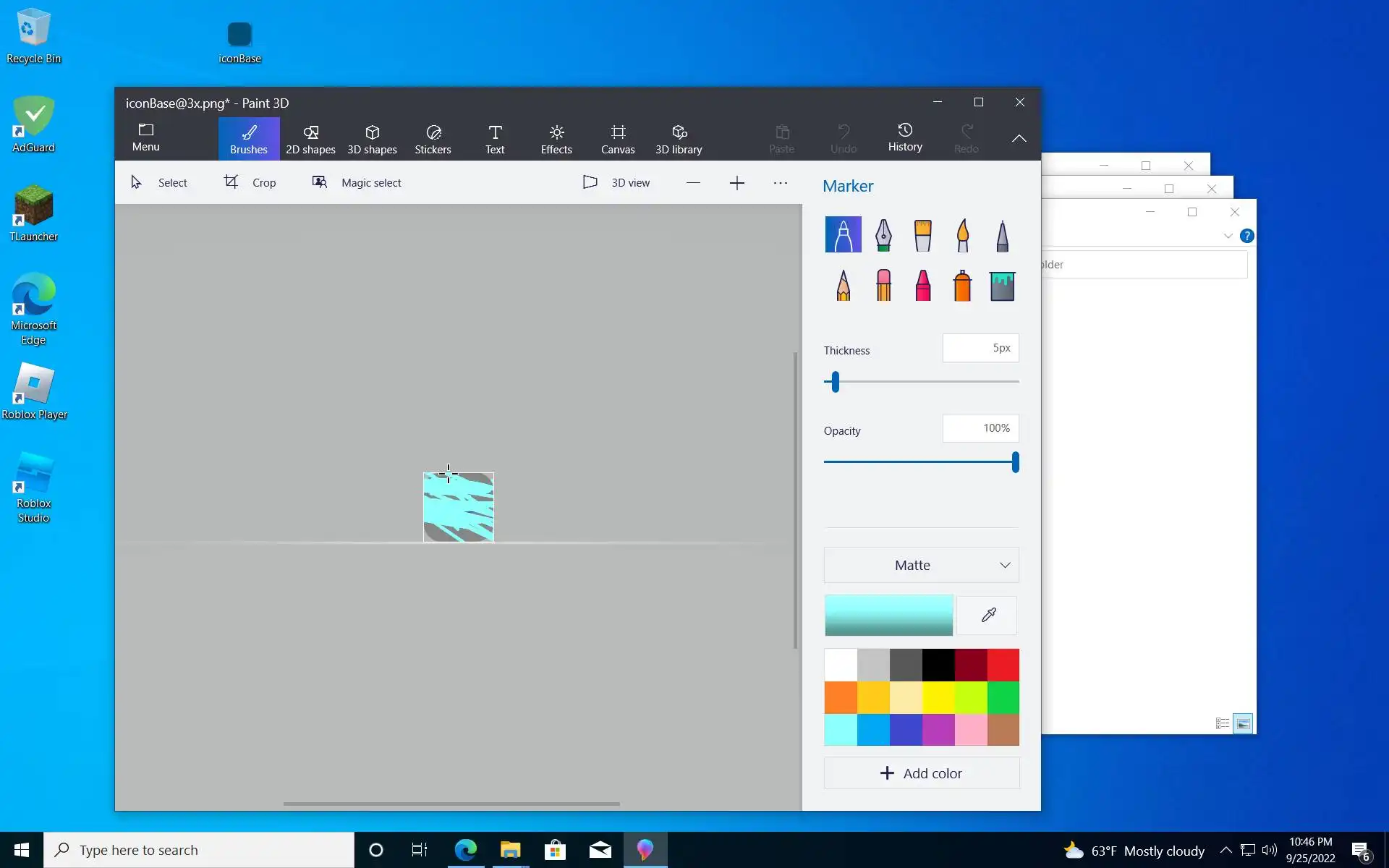Select the Eraser tool
The height and width of the screenshot is (868, 1389).
pyautogui.click(x=883, y=285)
